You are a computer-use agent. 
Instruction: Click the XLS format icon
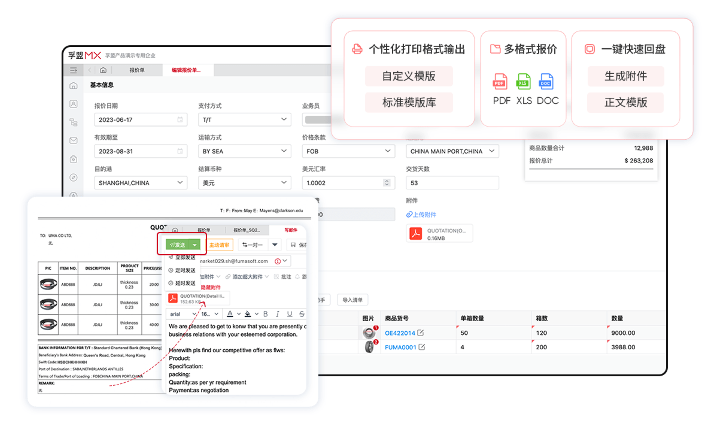[x=524, y=85]
